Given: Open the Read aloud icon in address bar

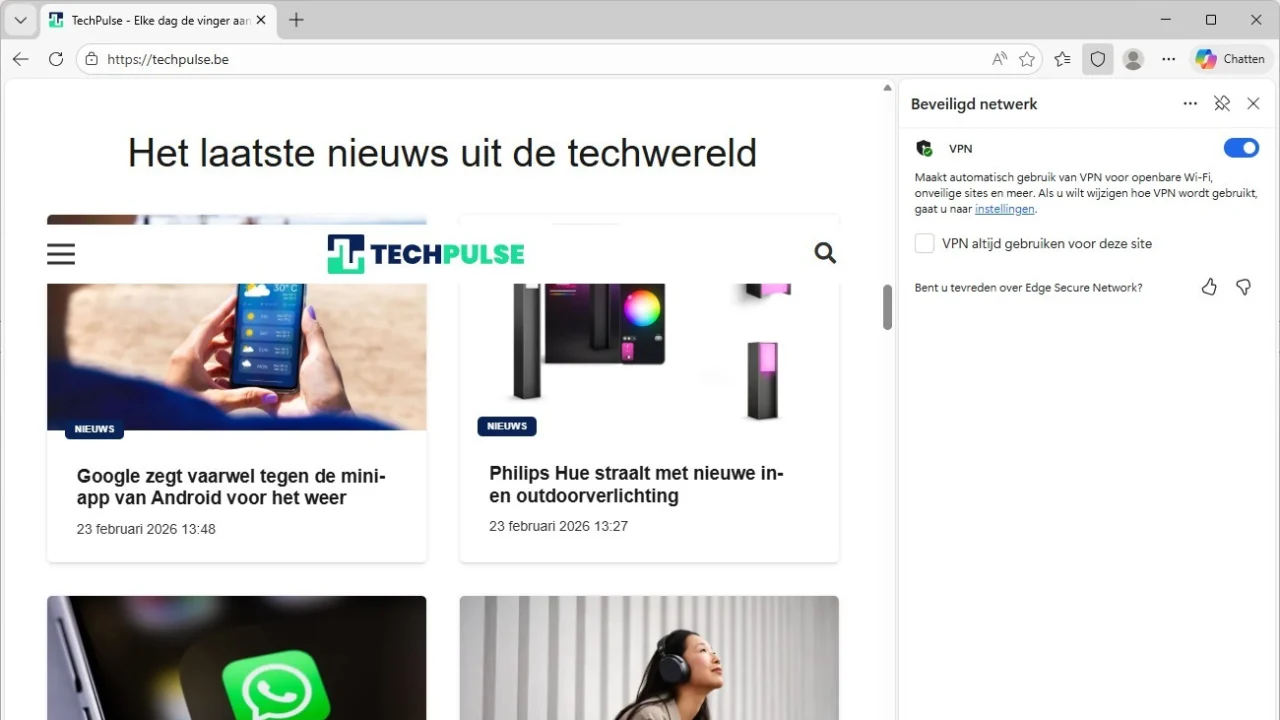Looking at the screenshot, I should 999,59.
